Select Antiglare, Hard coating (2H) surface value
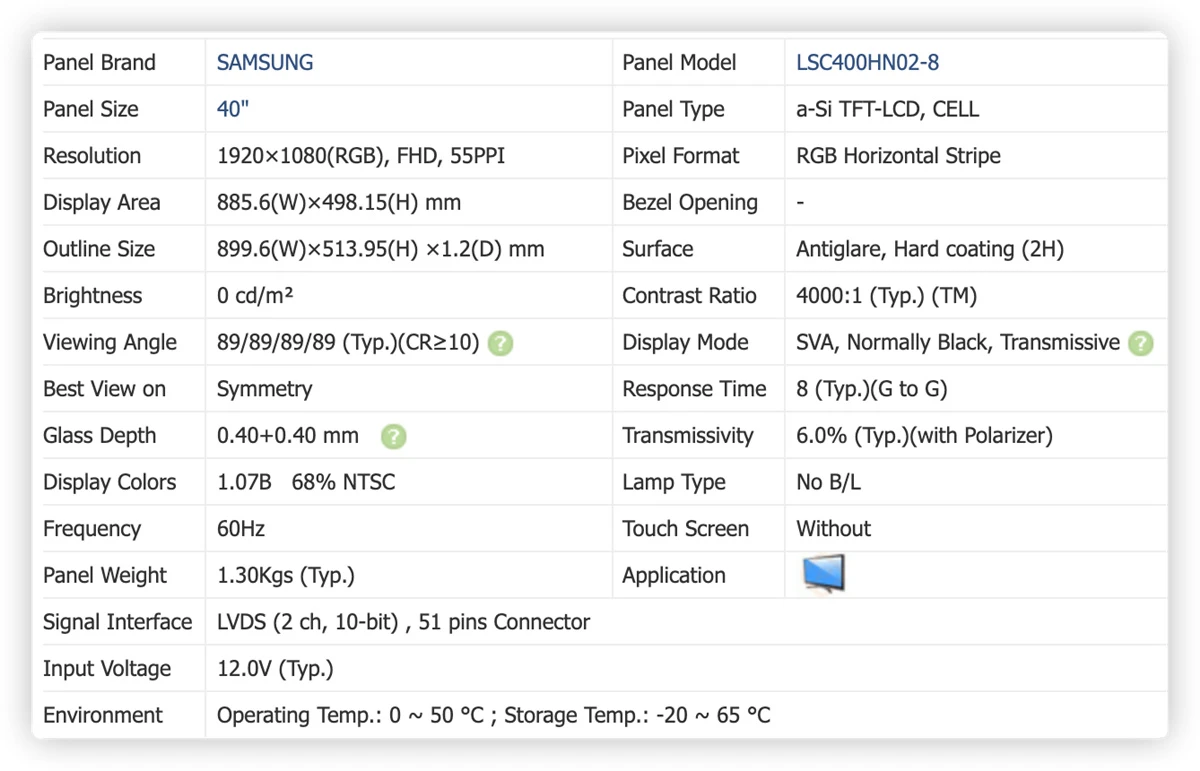The image size is (1200, 771). click(930, 249)
